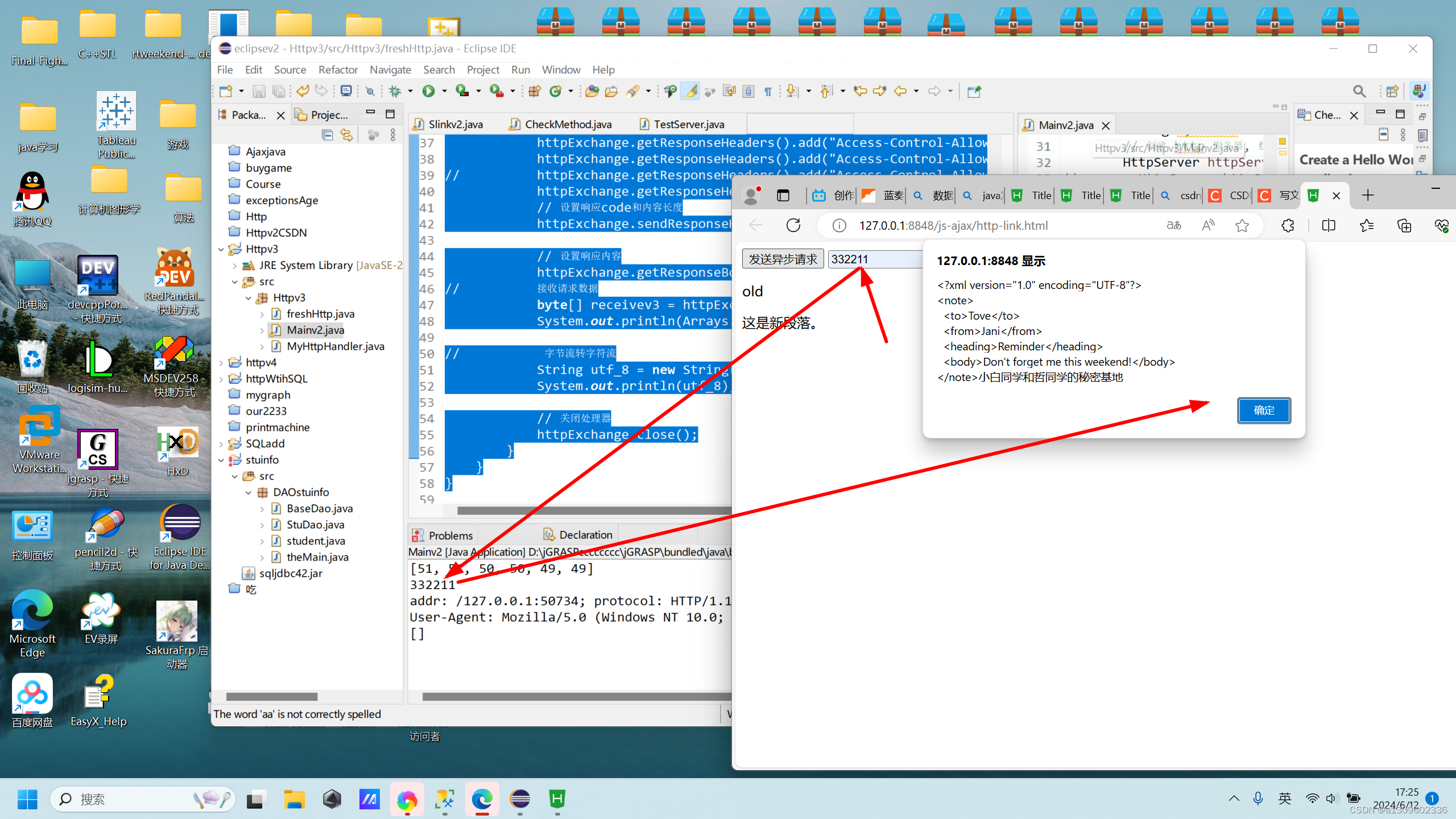Open the Refactor menu

pyautogui.click(x=338, y=69)
